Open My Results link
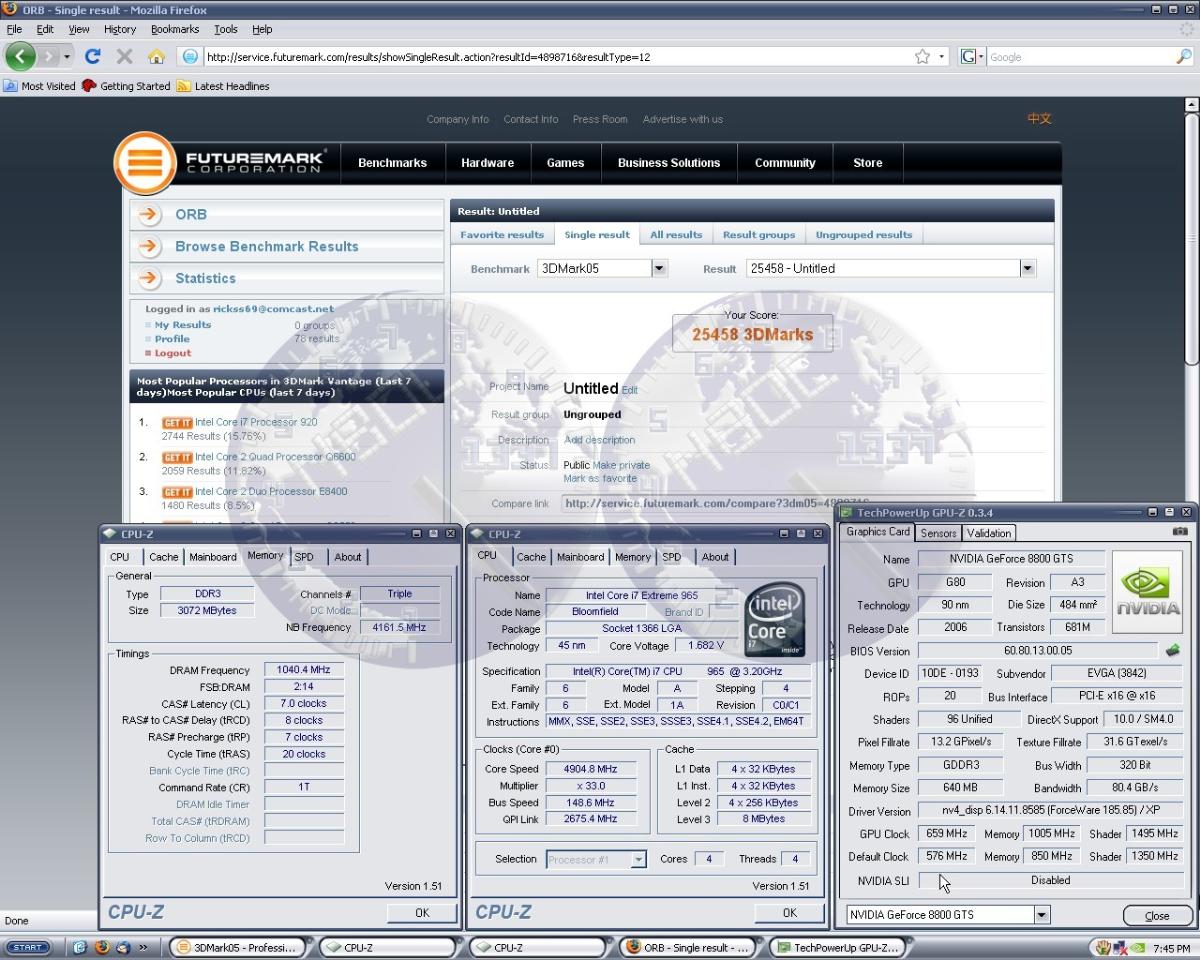 tap(183, 325)
